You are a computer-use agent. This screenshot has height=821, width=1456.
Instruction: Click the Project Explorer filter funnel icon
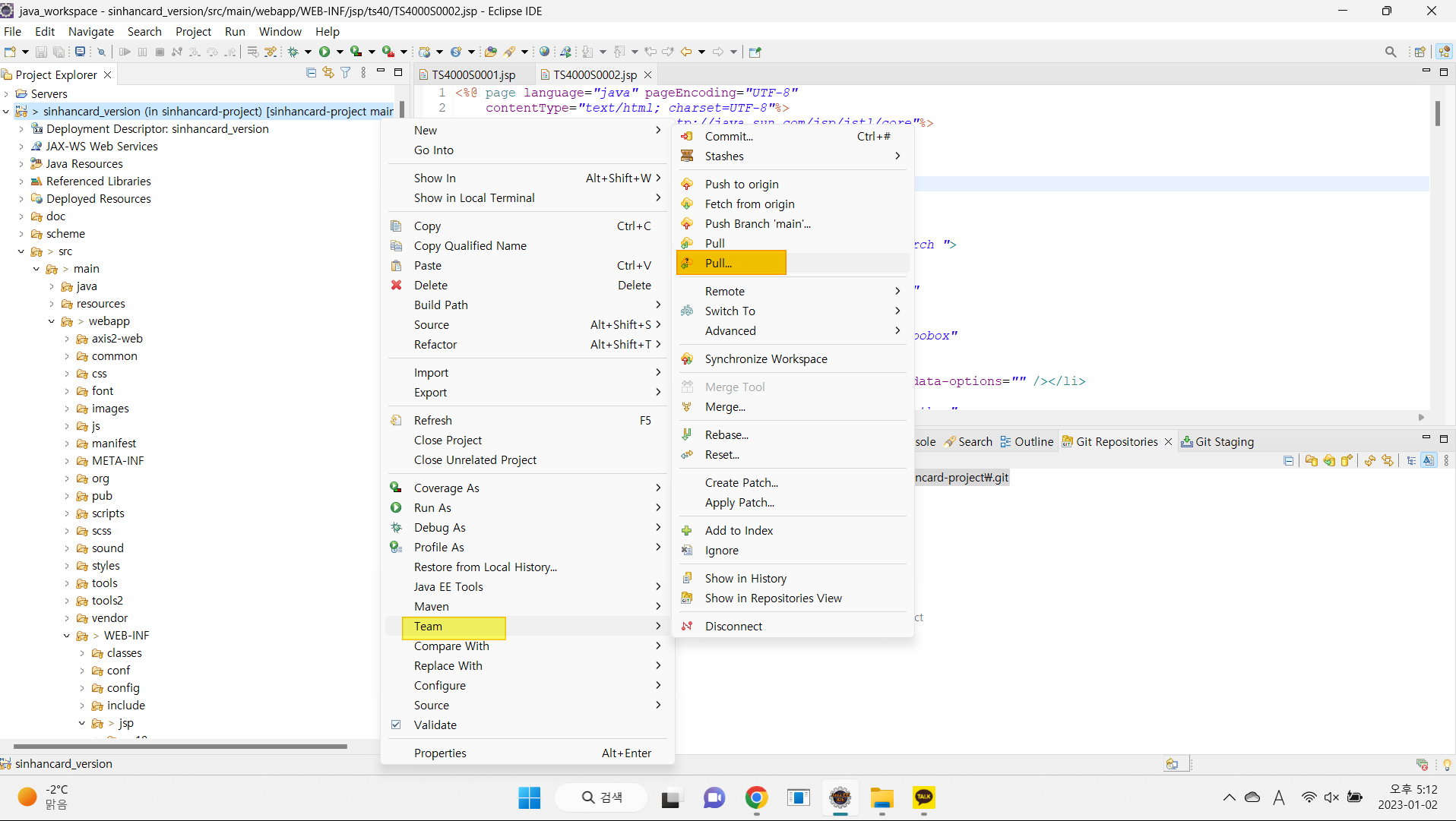coord(346,73)
